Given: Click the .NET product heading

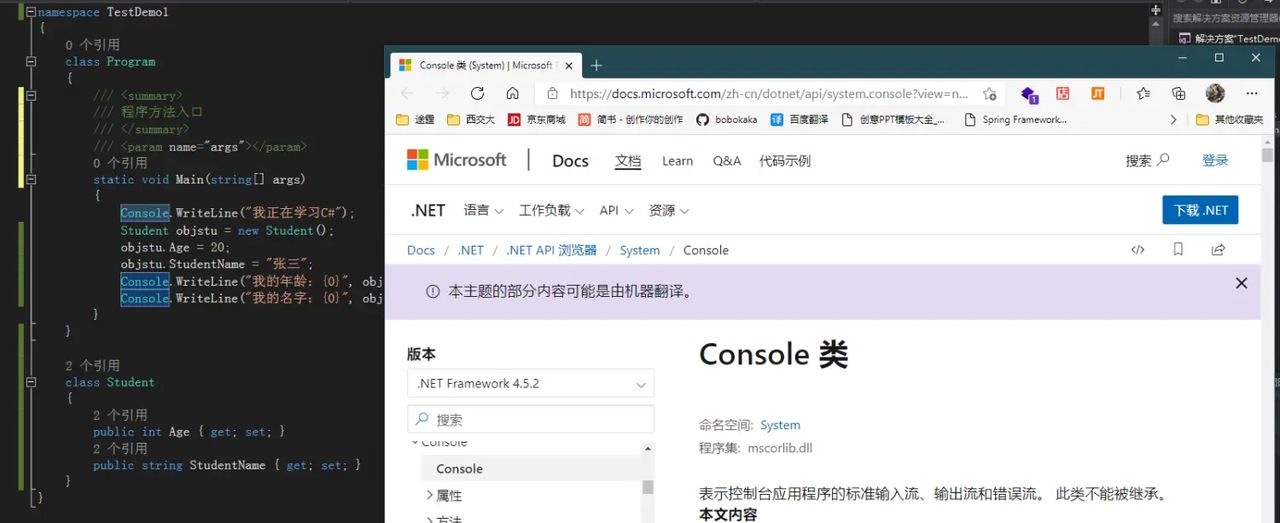Looking at the screenshot, I should (x=427, y=210).
